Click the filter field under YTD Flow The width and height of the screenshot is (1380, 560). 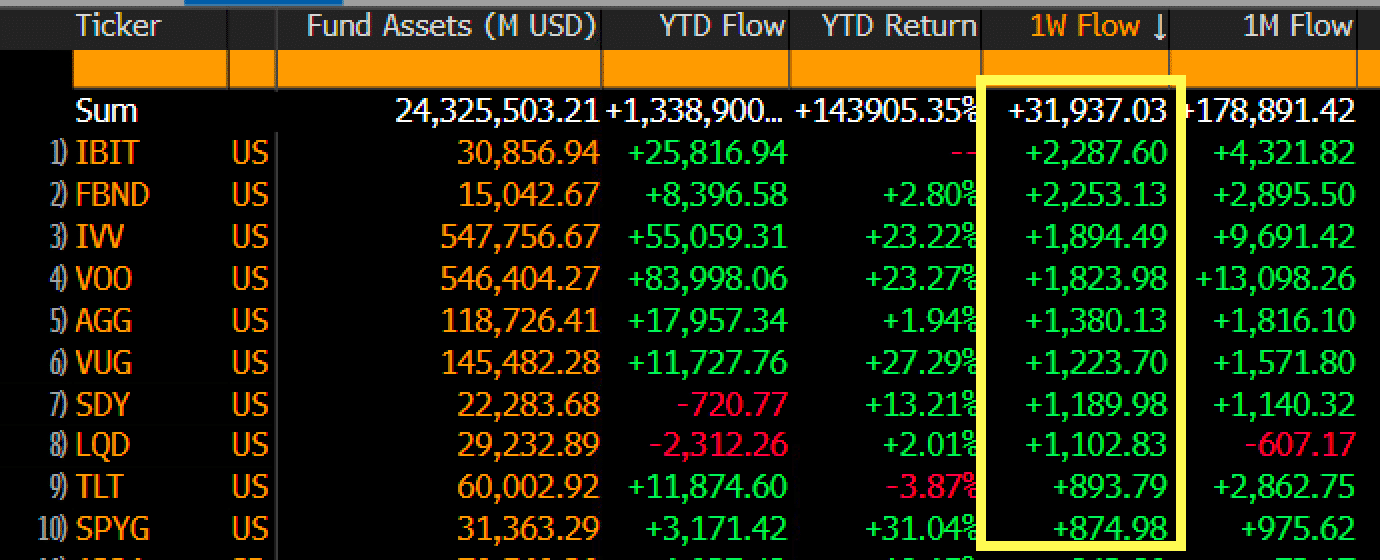[695, 69]
